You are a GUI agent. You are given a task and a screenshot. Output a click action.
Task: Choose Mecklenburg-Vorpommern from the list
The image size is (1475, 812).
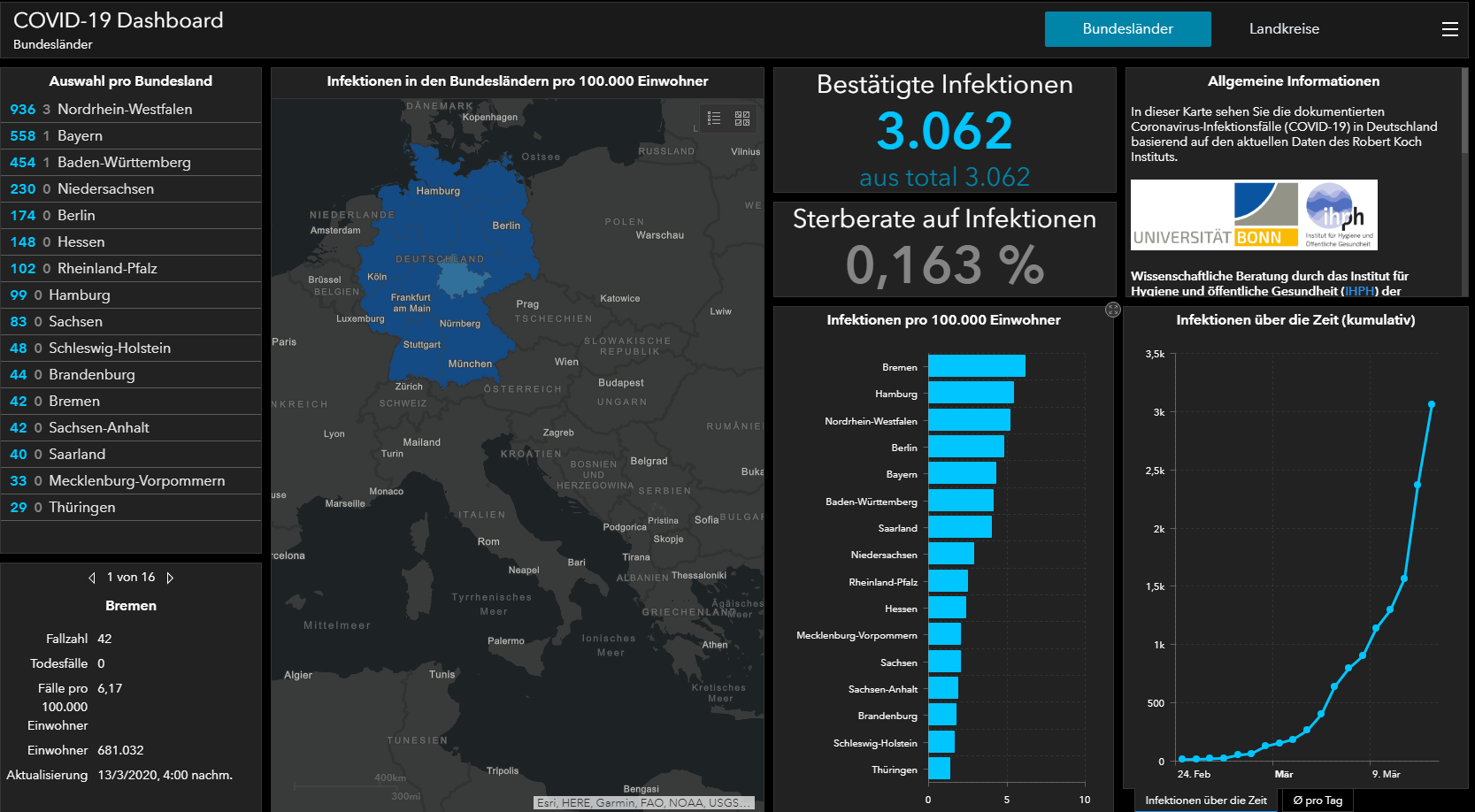[x=131, y=481]
